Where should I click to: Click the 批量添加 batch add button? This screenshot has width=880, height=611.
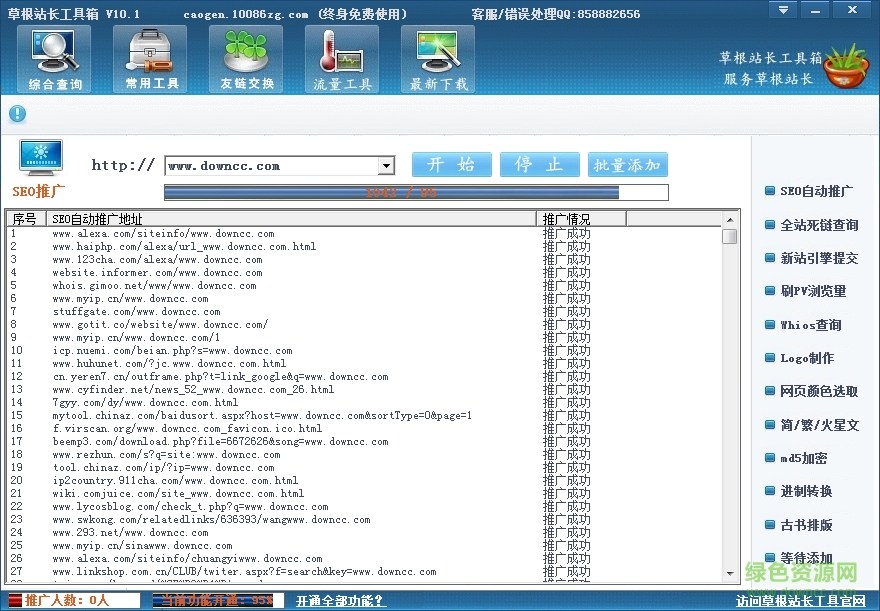628,165
